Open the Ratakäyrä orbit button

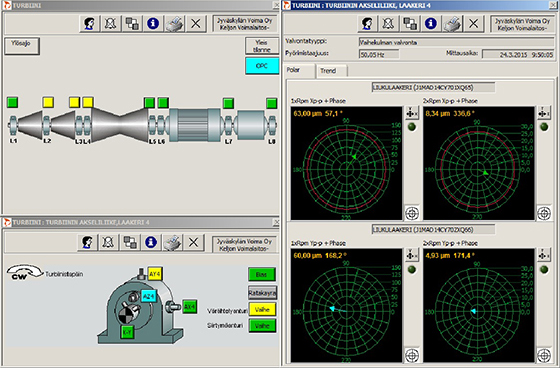coord(262,293)
